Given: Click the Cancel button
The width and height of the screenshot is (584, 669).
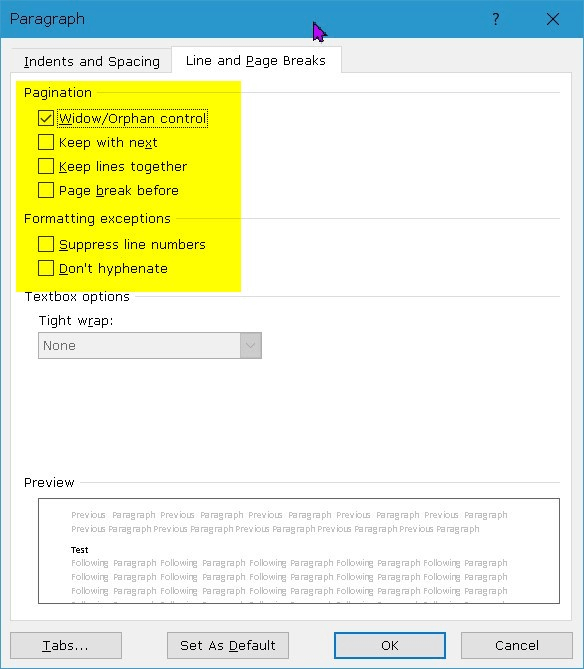Looking at the screenshot, I should pyautogui.click(x=517, y=646).
